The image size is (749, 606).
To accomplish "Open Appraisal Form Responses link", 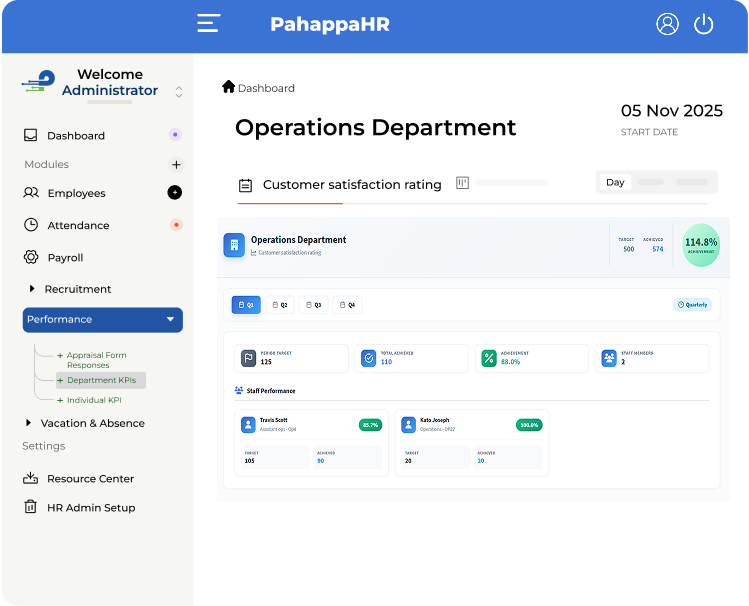I will (96, 360).
